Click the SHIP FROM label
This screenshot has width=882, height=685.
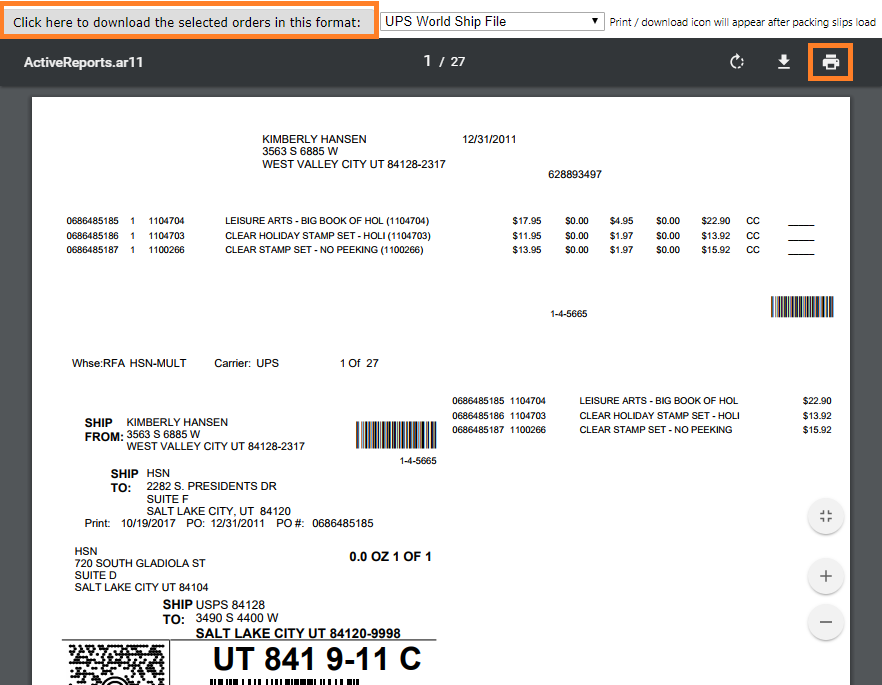(x=104, y=430)
